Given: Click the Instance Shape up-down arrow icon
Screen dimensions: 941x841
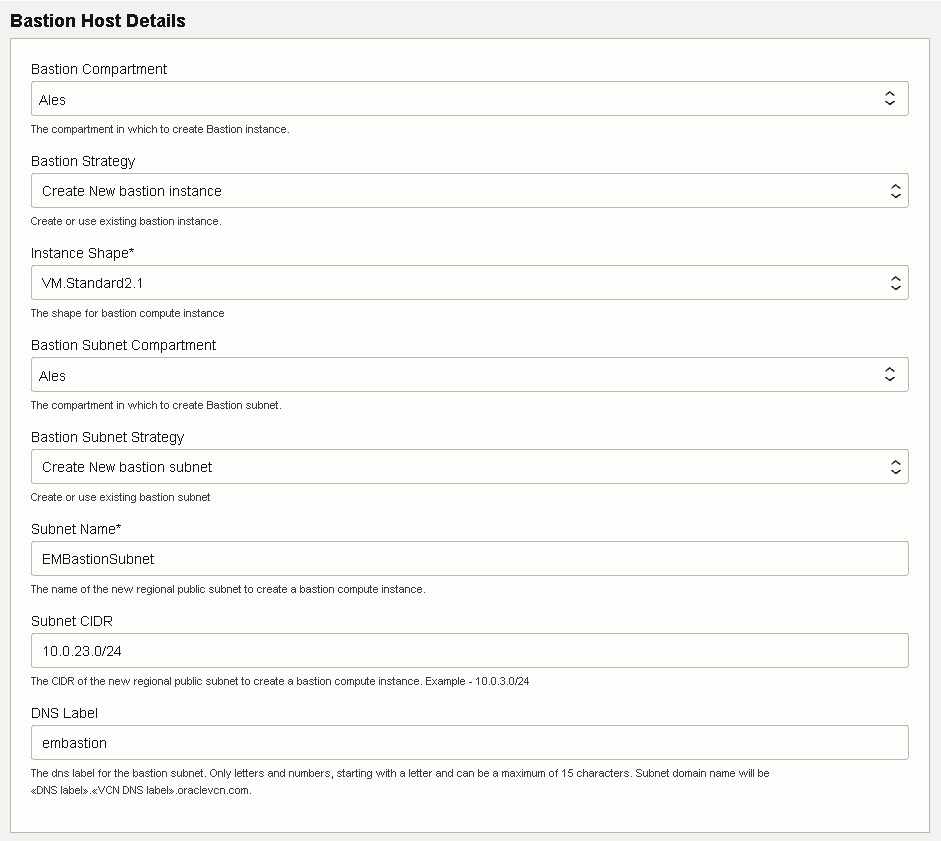Looking at the screenshot, I should click(896, 283).
